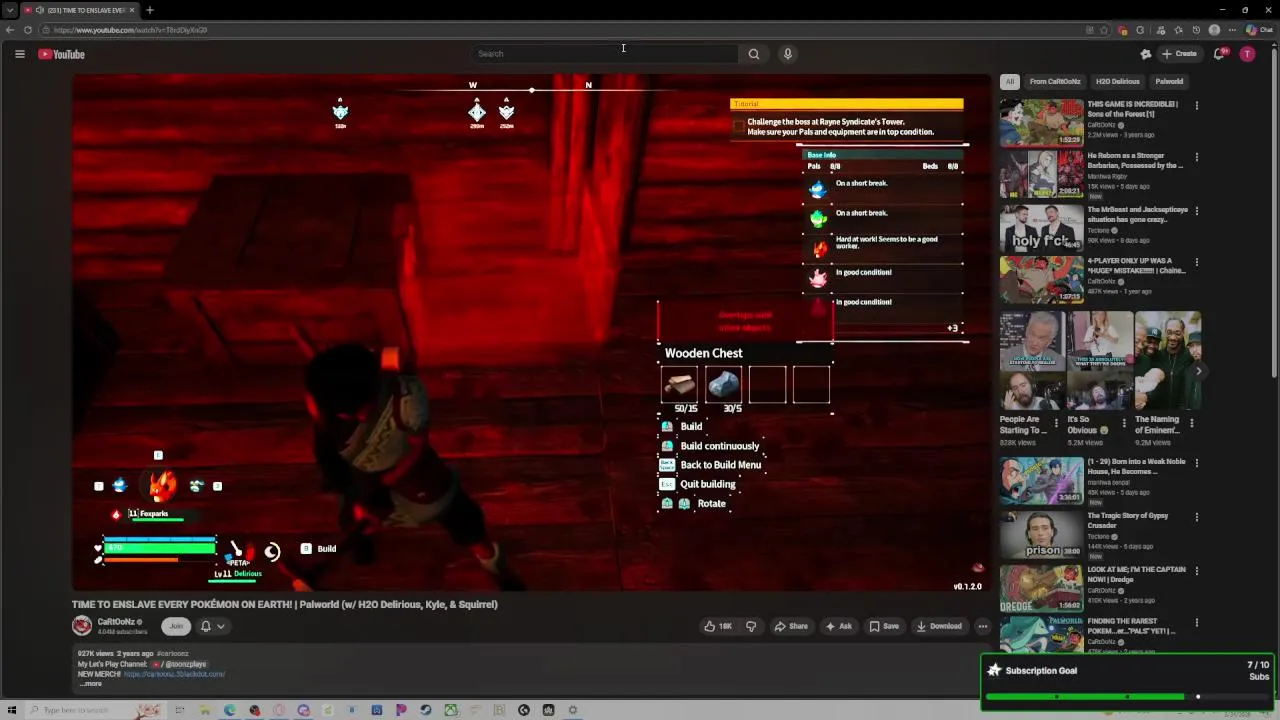Click the video title text
Screen dimensions: 1280x720
pyautogui.click(x=285, y=604)
